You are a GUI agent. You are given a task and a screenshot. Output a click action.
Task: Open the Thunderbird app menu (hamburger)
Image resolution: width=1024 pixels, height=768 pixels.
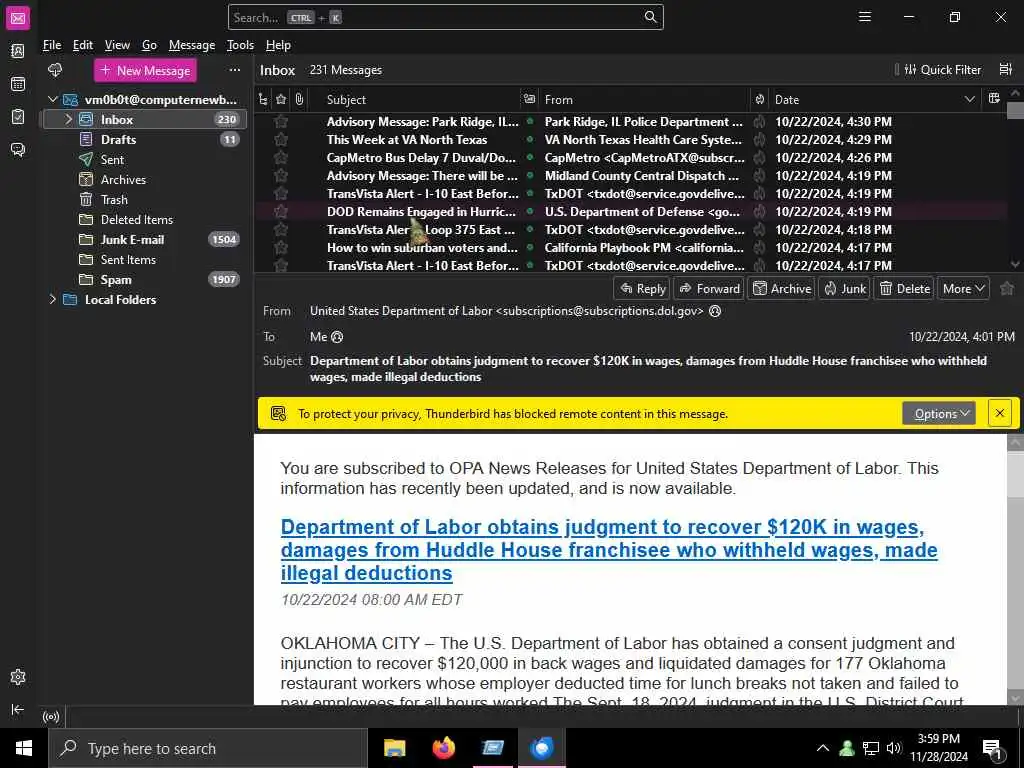(x=865, y=17)
